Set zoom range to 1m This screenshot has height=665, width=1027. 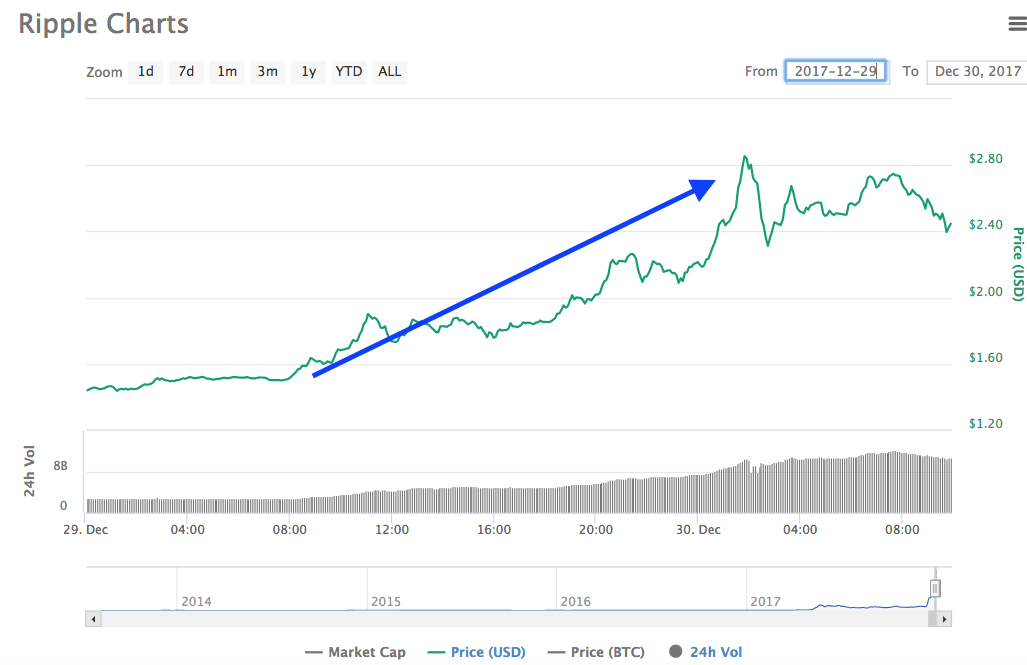[x=227, y=71]
